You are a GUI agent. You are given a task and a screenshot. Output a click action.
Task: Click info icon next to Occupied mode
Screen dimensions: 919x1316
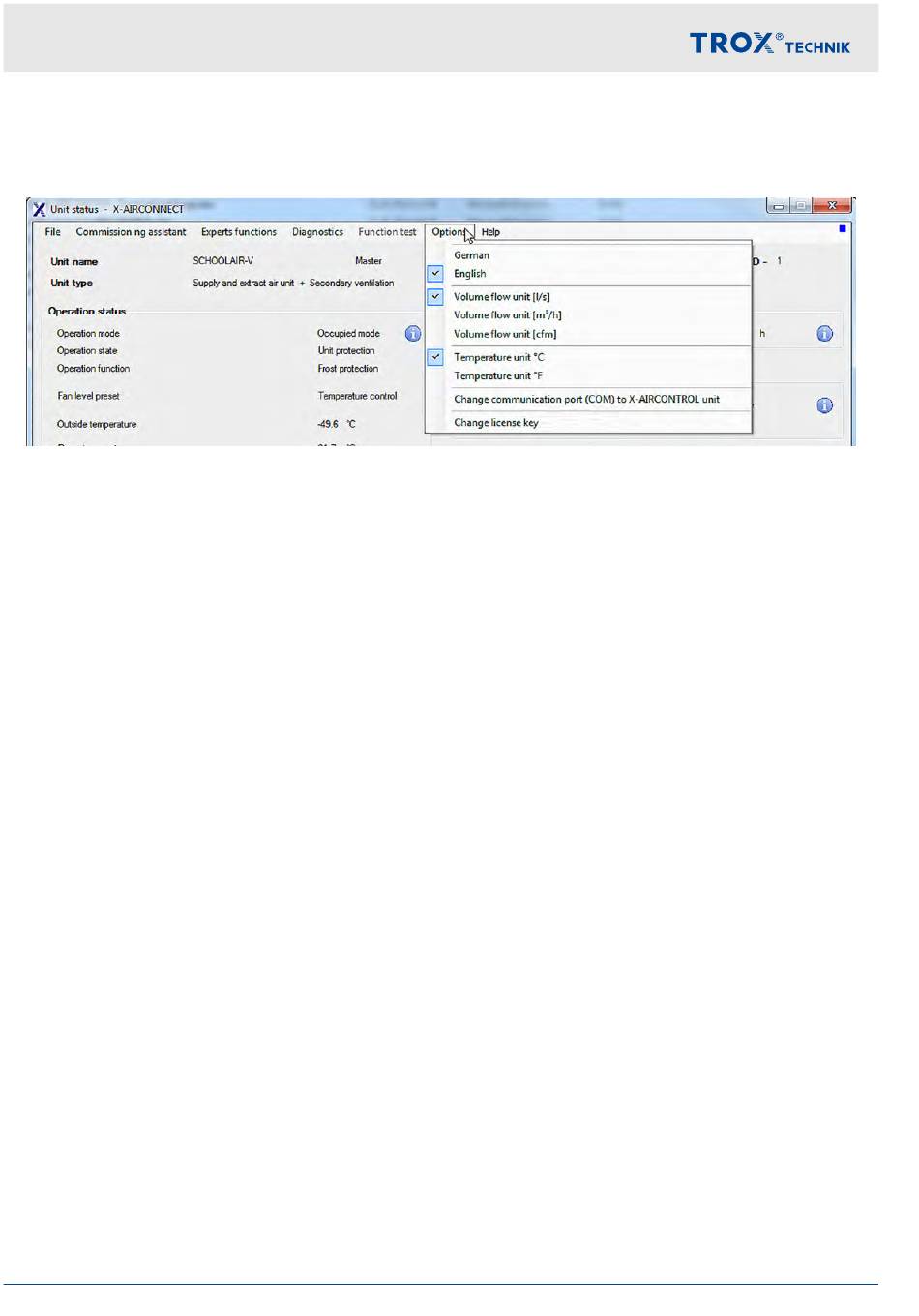(x=413, y=334)
